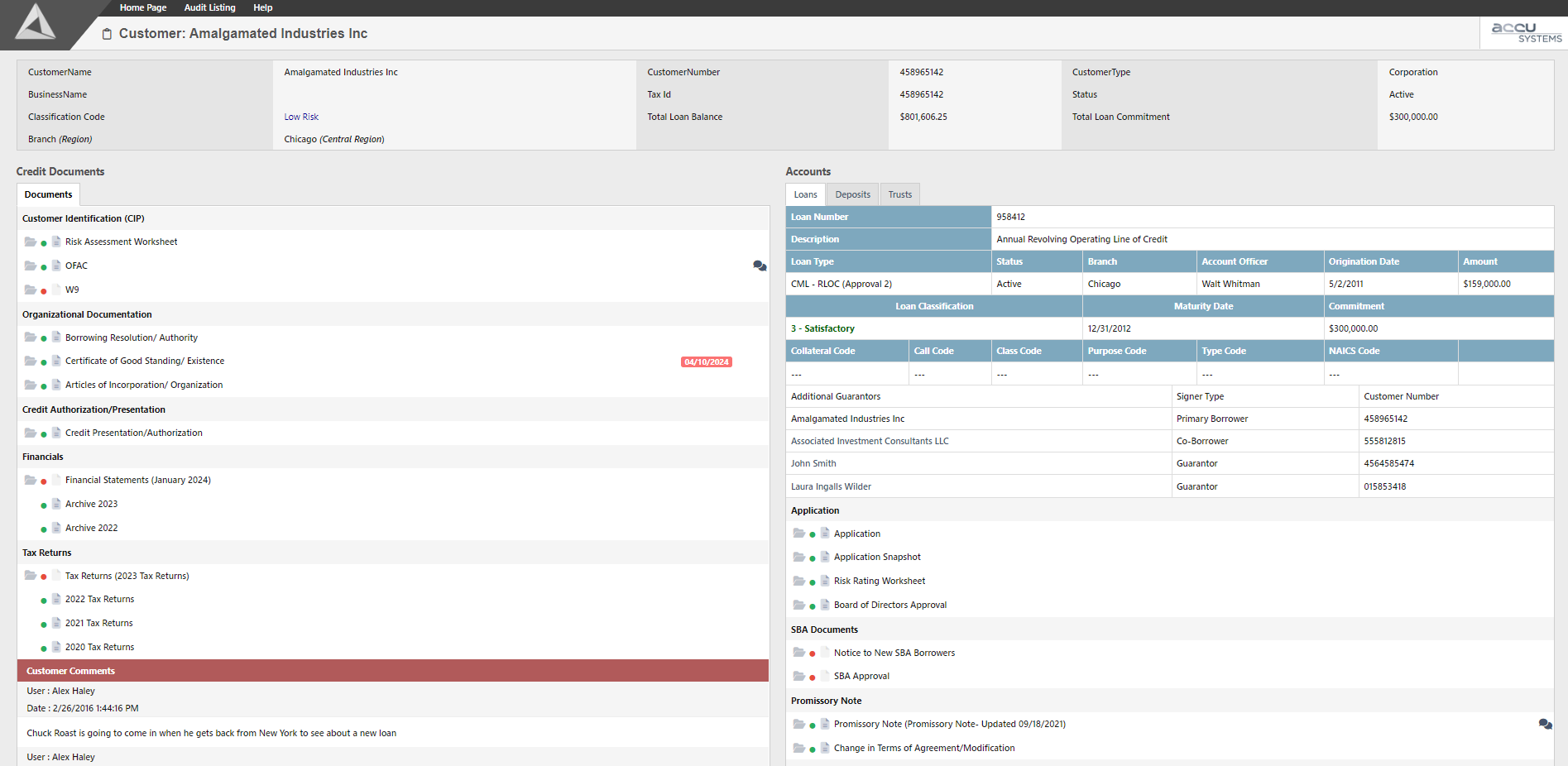
Task: Click the AccuSystems triangle logo at top left
Action: (36, 23)
